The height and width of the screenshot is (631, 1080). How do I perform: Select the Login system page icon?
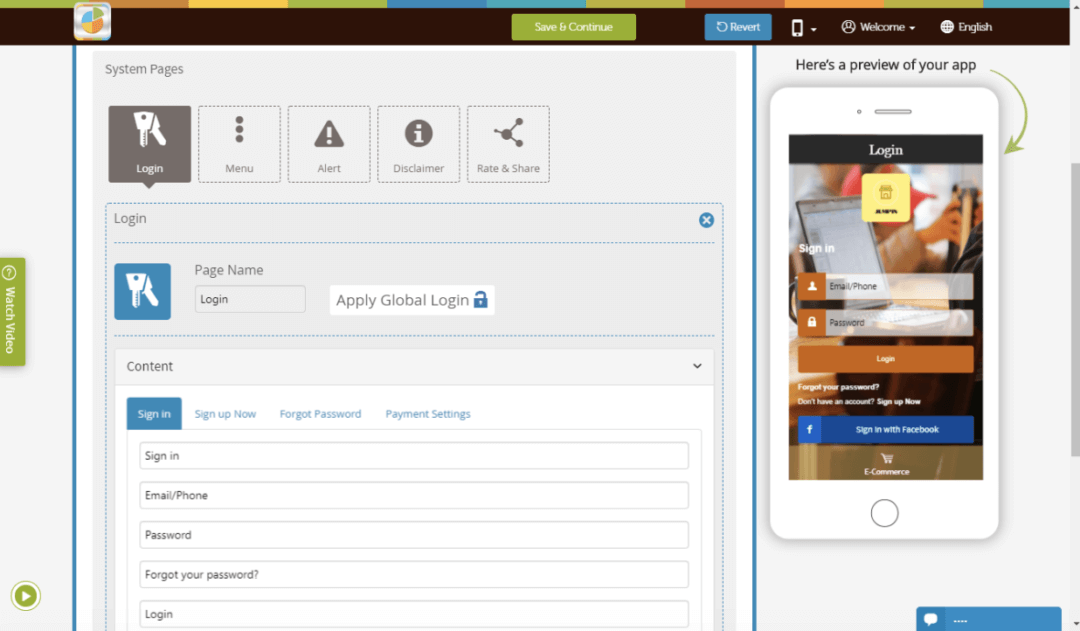(149, 144)
